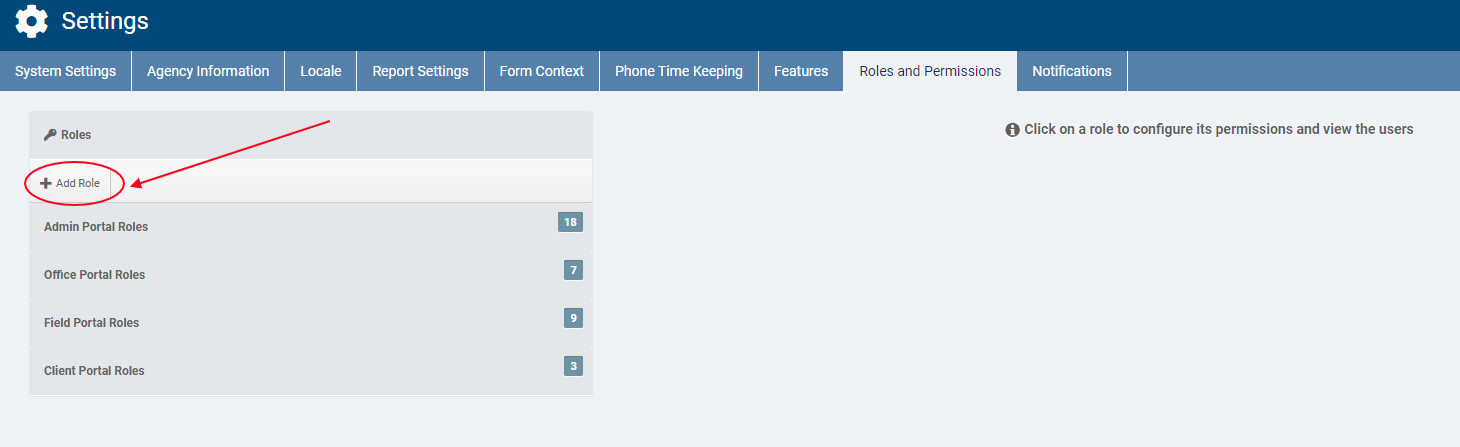
Task: Click the Roles and Permissions tab
Action: [x=930, y=71]
